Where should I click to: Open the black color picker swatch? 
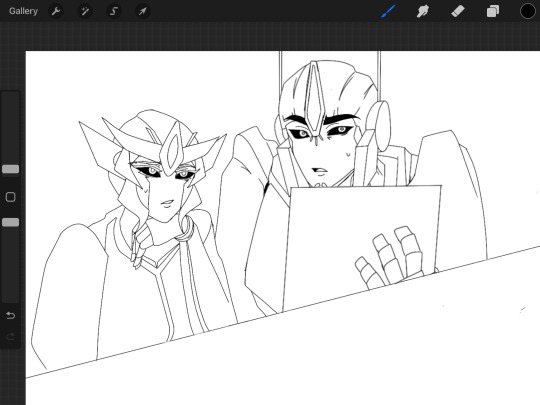click(528, 11)
